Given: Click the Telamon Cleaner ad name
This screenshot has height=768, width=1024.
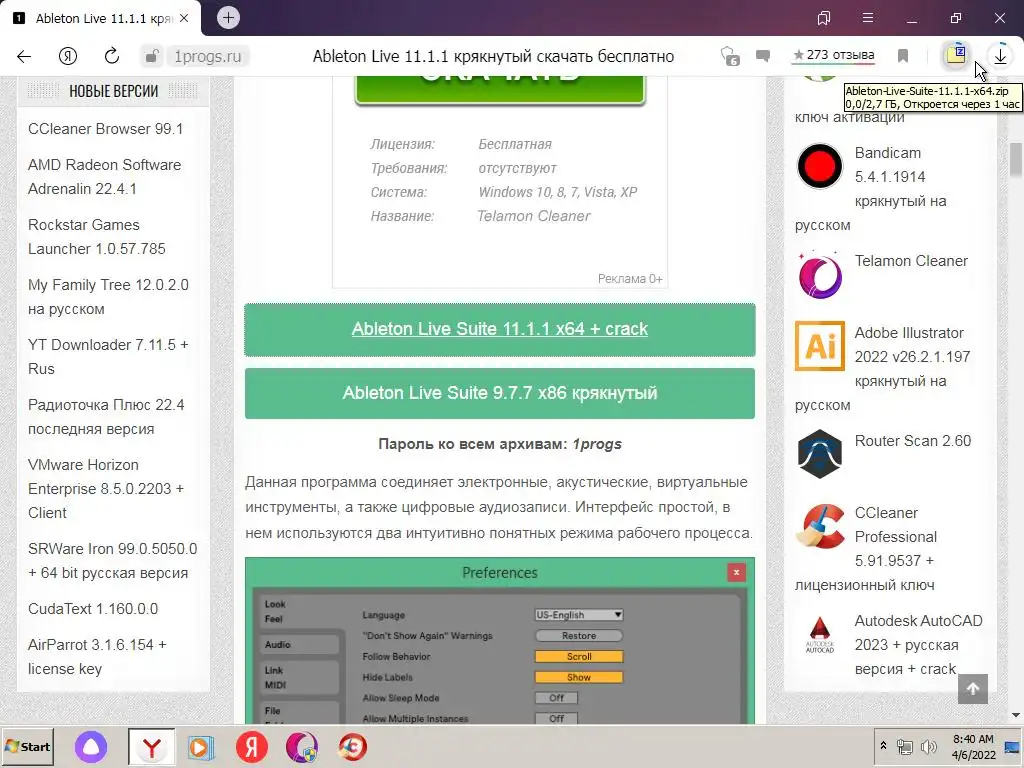Looking at the screenshot, I should pyautogui.click(x=534, y=216).
